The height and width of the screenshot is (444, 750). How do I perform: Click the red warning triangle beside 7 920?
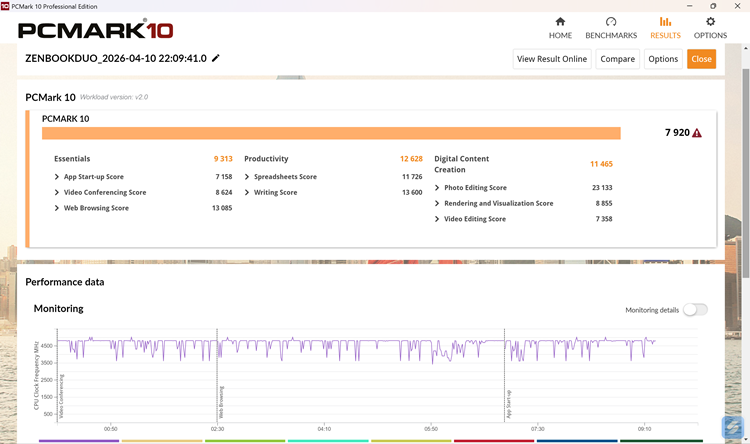point(697,133)
